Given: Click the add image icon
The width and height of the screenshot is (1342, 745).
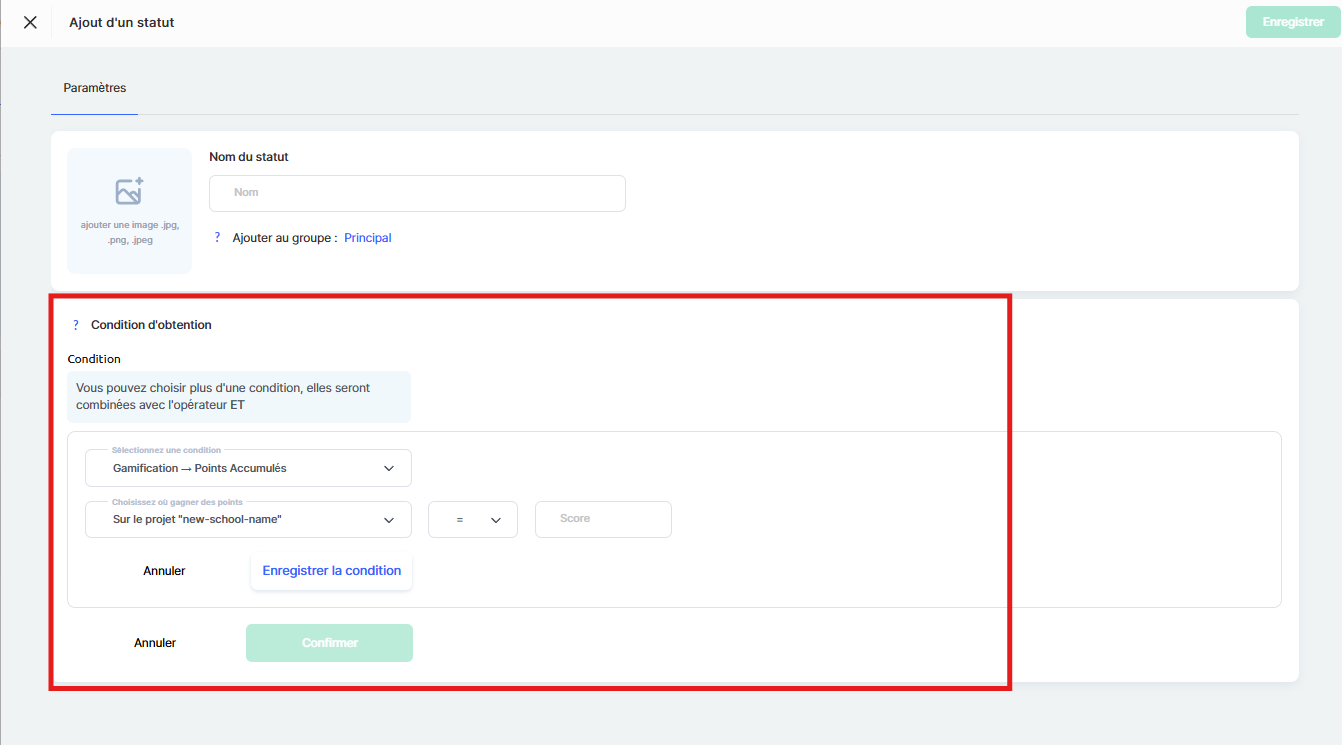Looking at the screenshot, I should (x=129, y=191).
